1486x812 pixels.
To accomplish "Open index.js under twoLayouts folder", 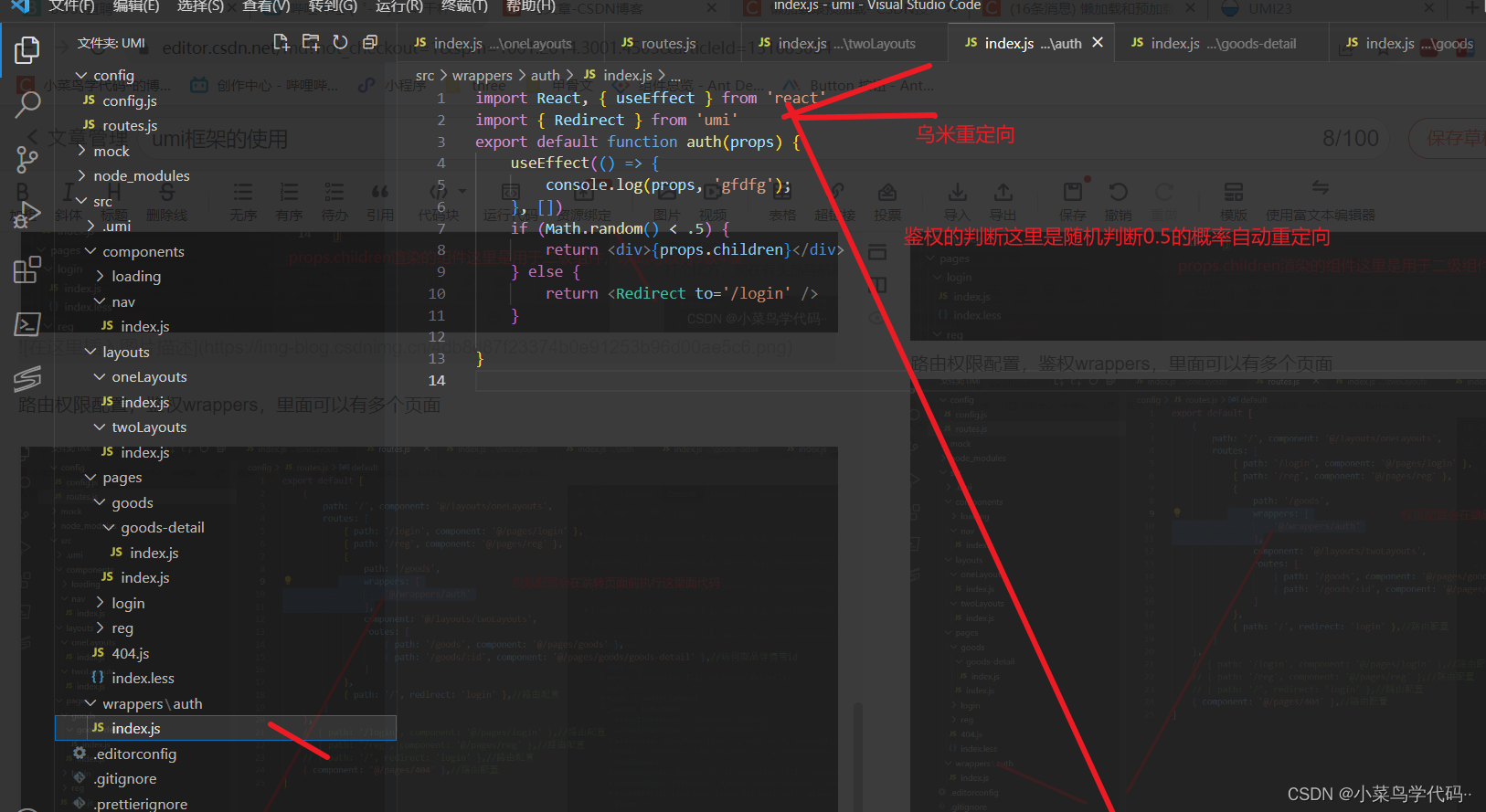I will pos(144,452).
